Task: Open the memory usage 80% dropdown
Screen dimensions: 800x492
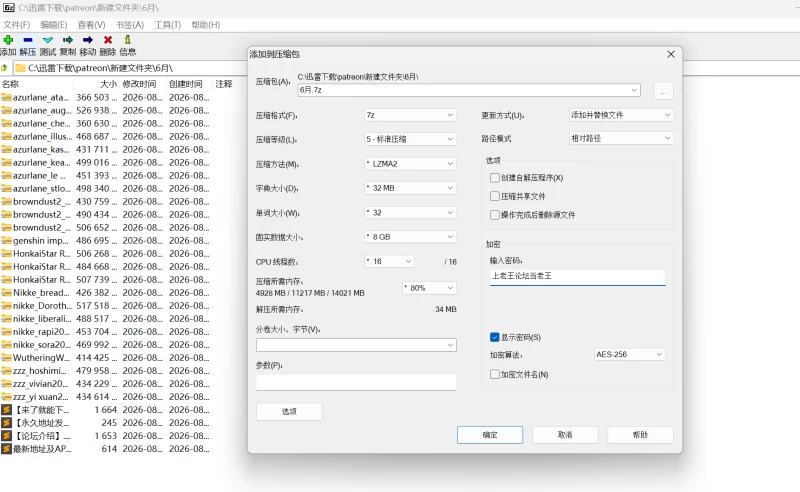Action: [429, 288]
